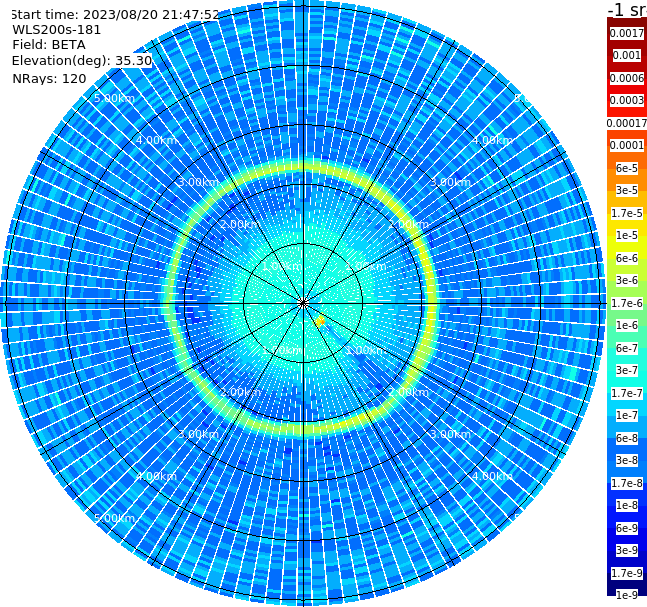The height and width of the screenshot is (607, 647).
Task: Click the 3.00km range label in upper-left quadrant
Action: coord(198,182)
